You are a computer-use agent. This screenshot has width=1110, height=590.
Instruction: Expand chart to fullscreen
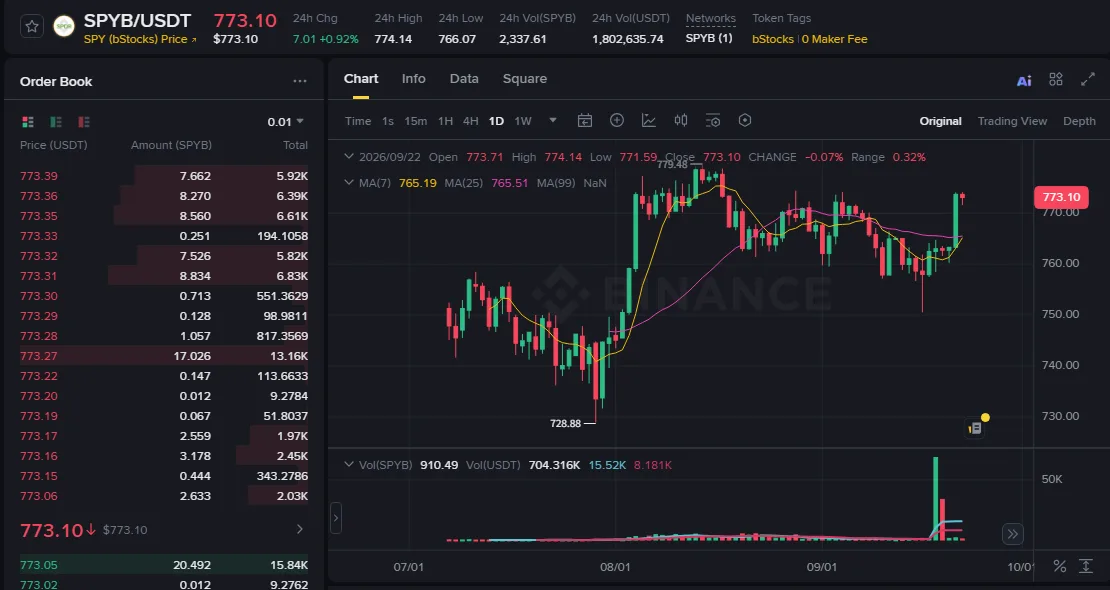(1088, 79)
